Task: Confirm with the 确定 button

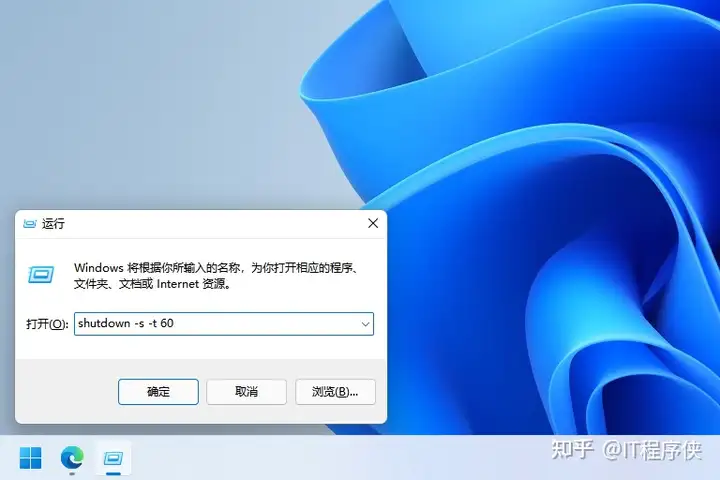Action: click(x=158, y=392)
